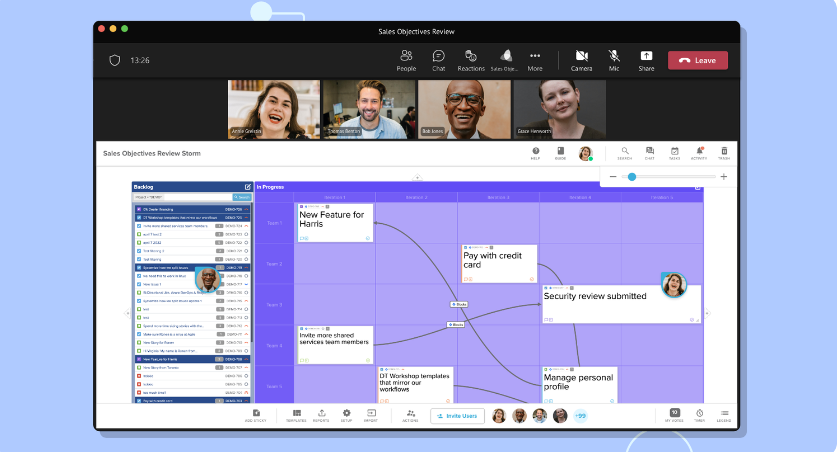Collapse the board using left edge arrow
The width and height of the screenshot is (837, 452).
127,313
